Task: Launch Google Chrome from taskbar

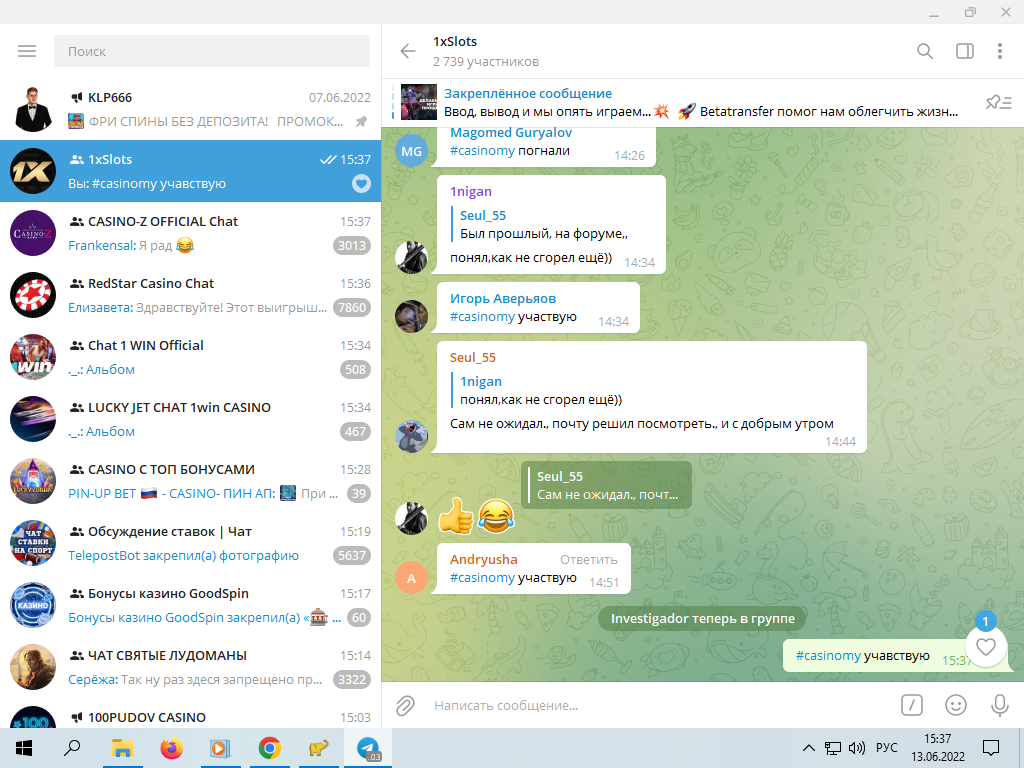Action: point(270,748)
